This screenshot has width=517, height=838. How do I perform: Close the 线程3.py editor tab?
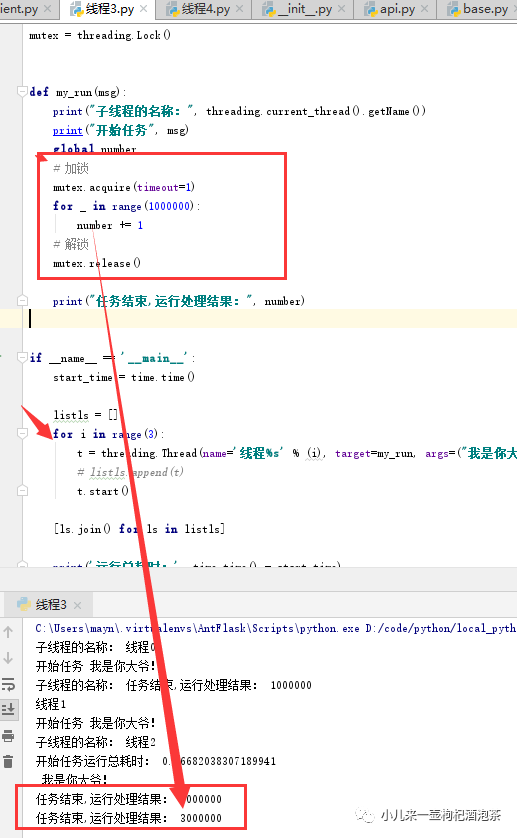[x=143, y=9]
